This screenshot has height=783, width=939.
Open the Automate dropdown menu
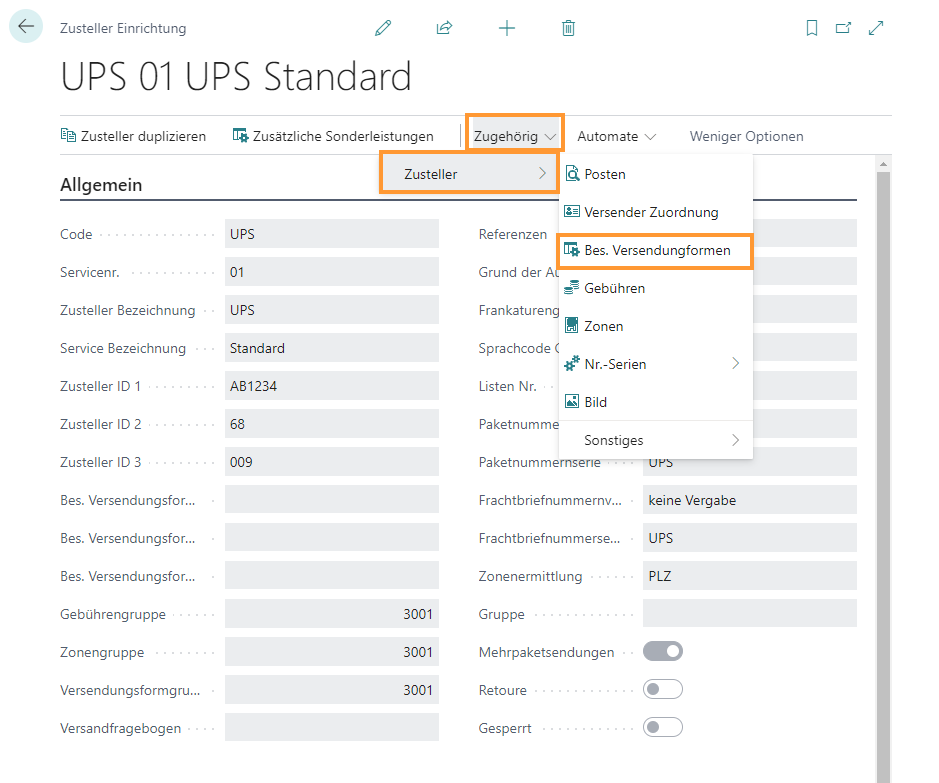(x=616, y=136)
